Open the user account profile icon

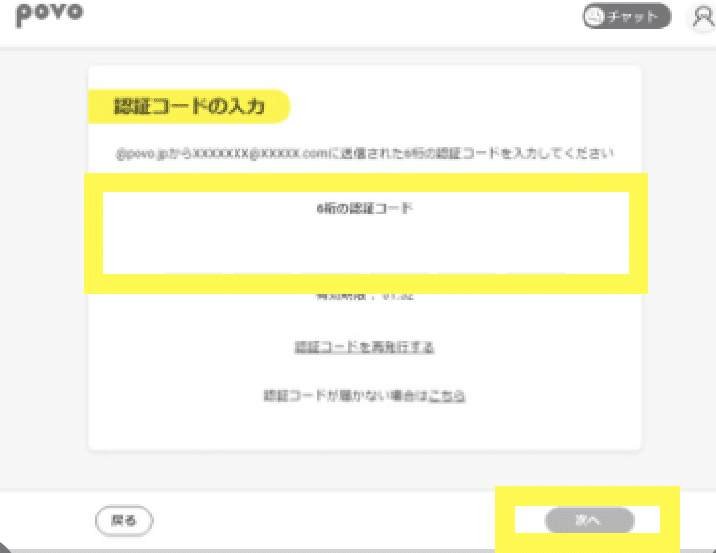point(702,17)
